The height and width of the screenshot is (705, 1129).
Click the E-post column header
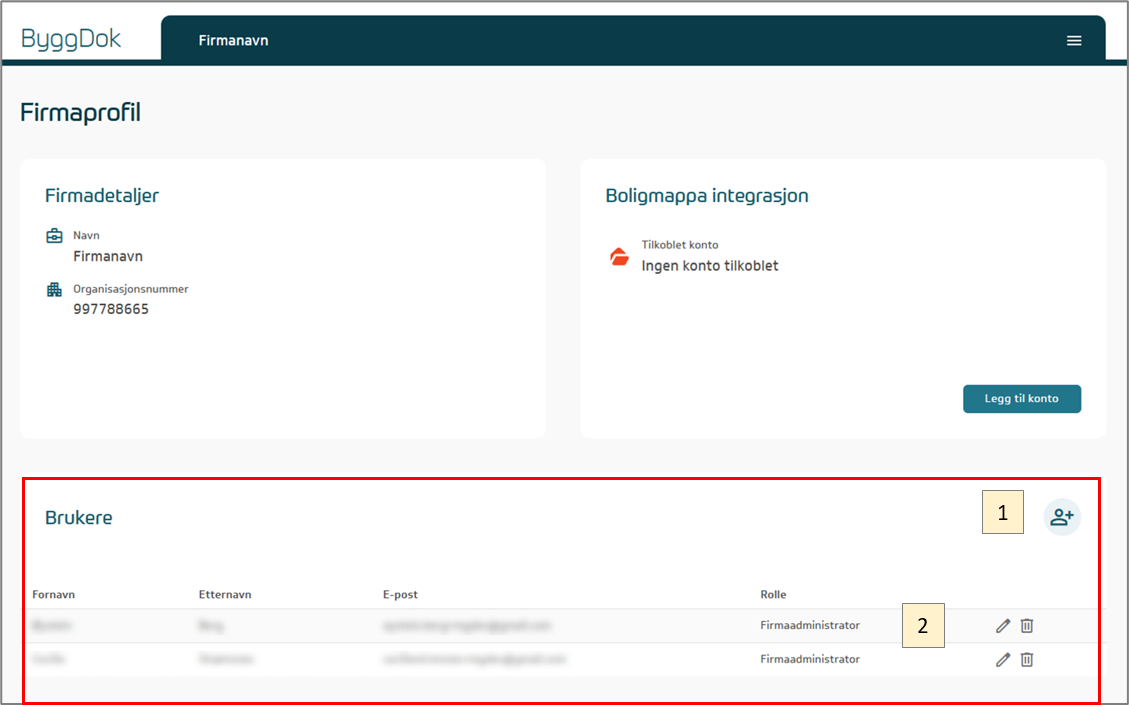pos(400,594)
